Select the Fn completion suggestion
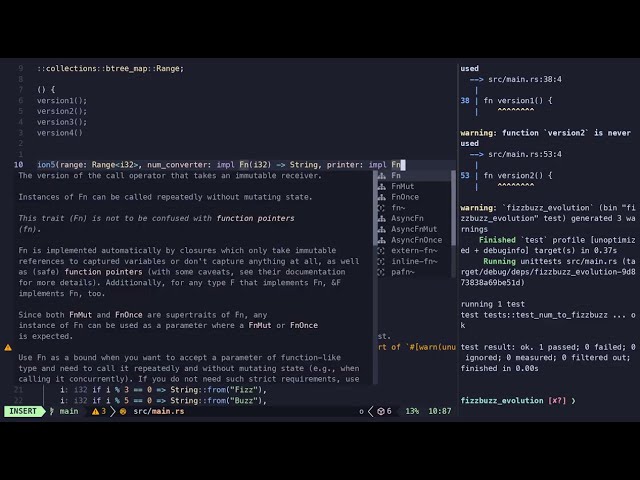The width and height of the screenshot is (640, 480). pos(413,176)
